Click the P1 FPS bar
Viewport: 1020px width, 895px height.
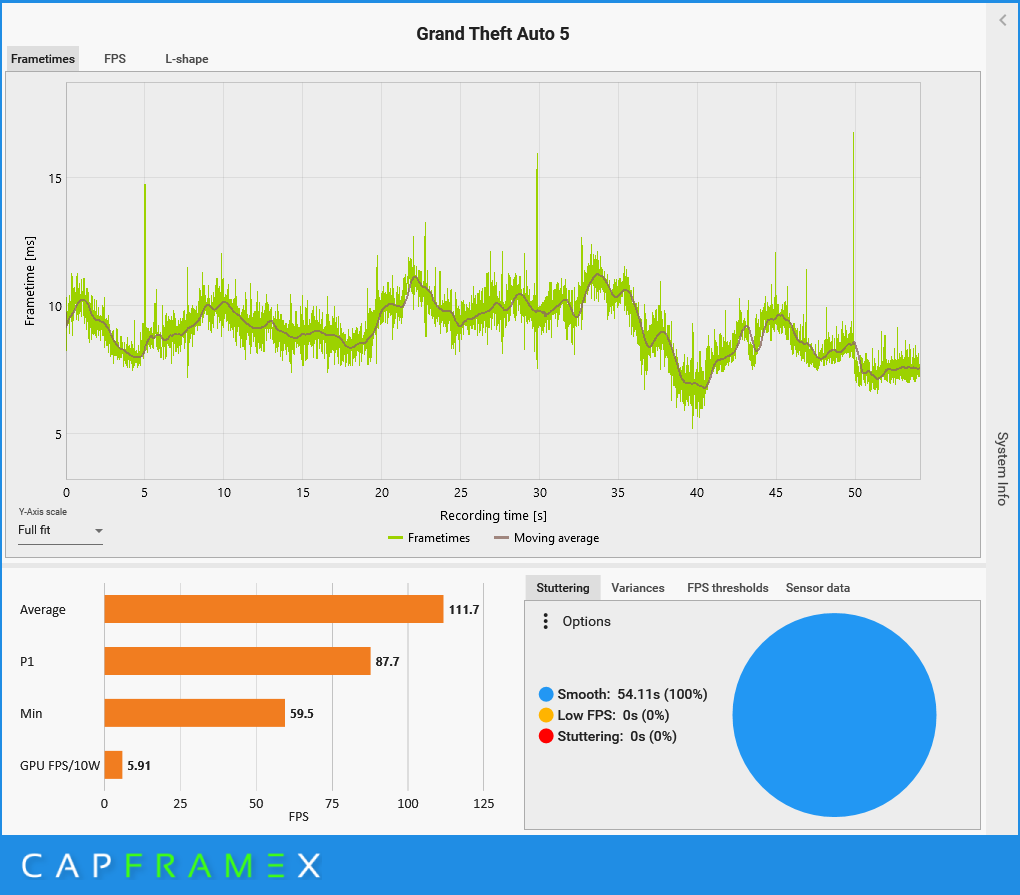(237, 661)
